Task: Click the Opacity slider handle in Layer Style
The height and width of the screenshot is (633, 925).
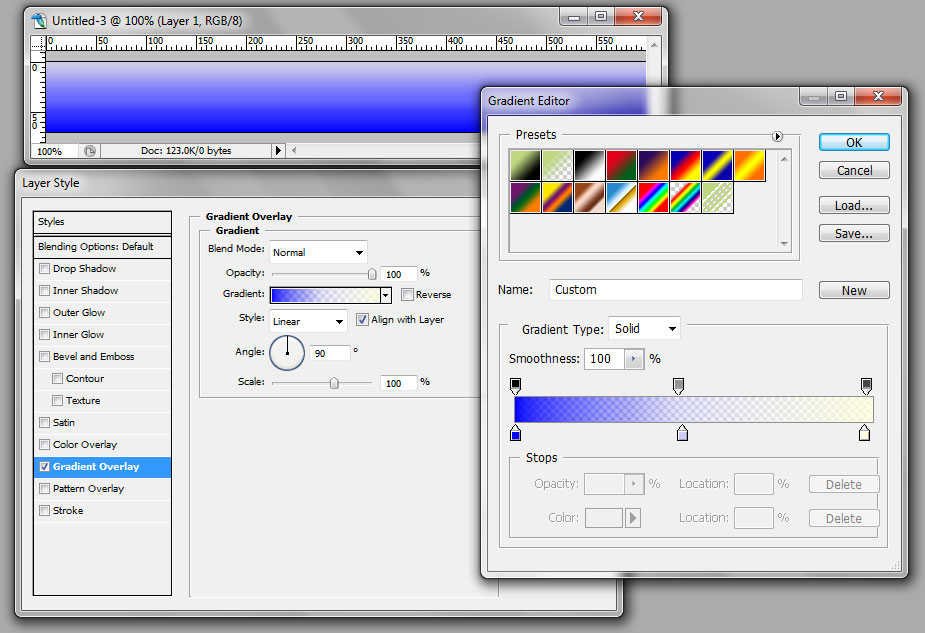Action: click(x=372, y=274)
